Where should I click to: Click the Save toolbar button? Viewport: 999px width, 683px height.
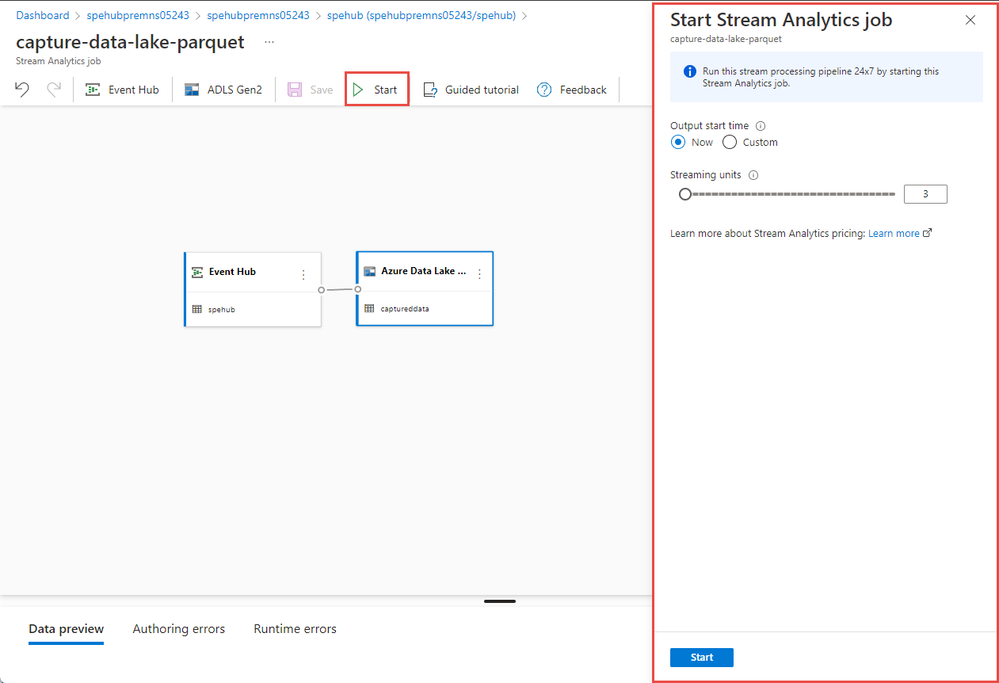coord(310,90)
